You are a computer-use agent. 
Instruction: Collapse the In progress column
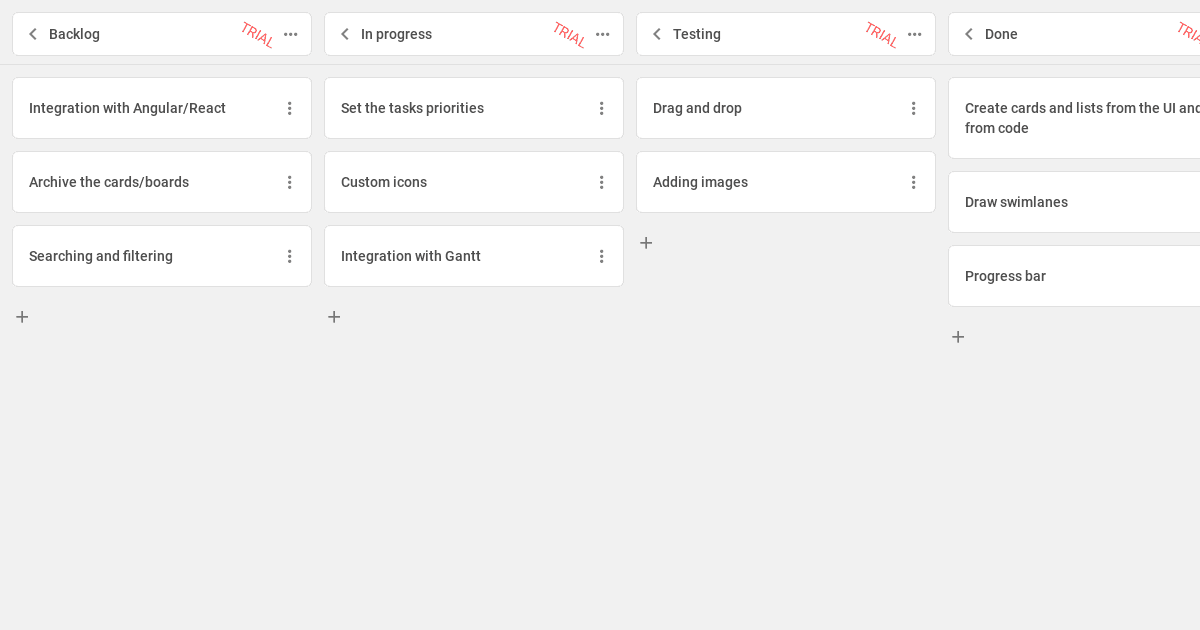[x=345, y=33]
